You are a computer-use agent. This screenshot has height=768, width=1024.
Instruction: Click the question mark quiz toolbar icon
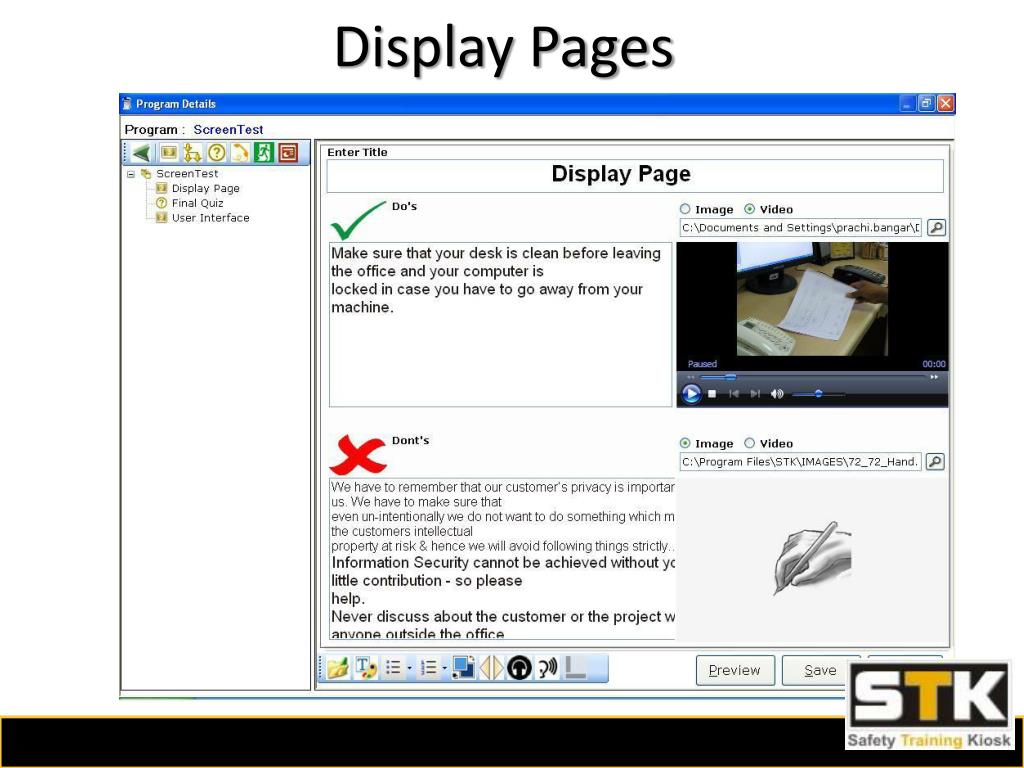click(x=216, y=153)
